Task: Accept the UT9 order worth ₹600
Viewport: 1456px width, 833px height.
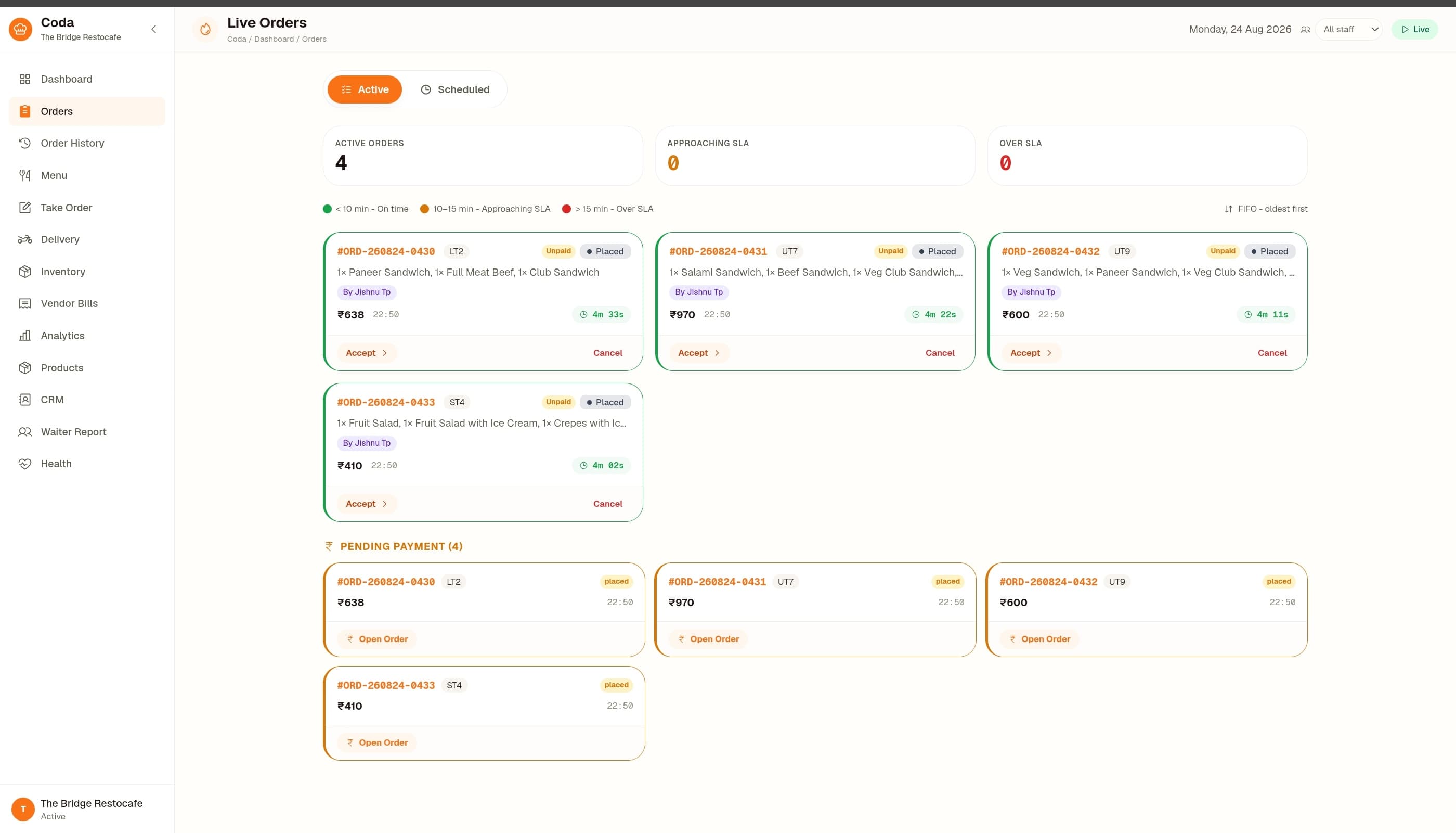Action: pyautogui.click(x=1031, y=353)
